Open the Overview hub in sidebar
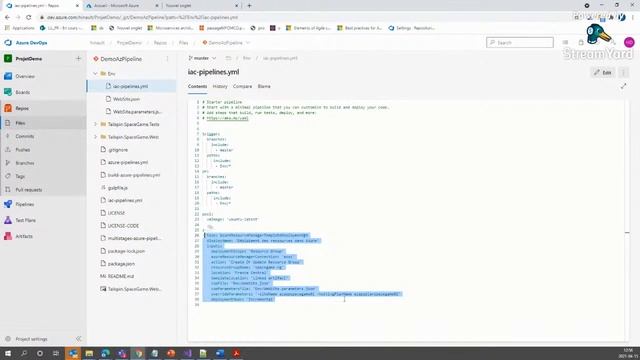The height and width of the screenshot is (360, 640). 24,76
